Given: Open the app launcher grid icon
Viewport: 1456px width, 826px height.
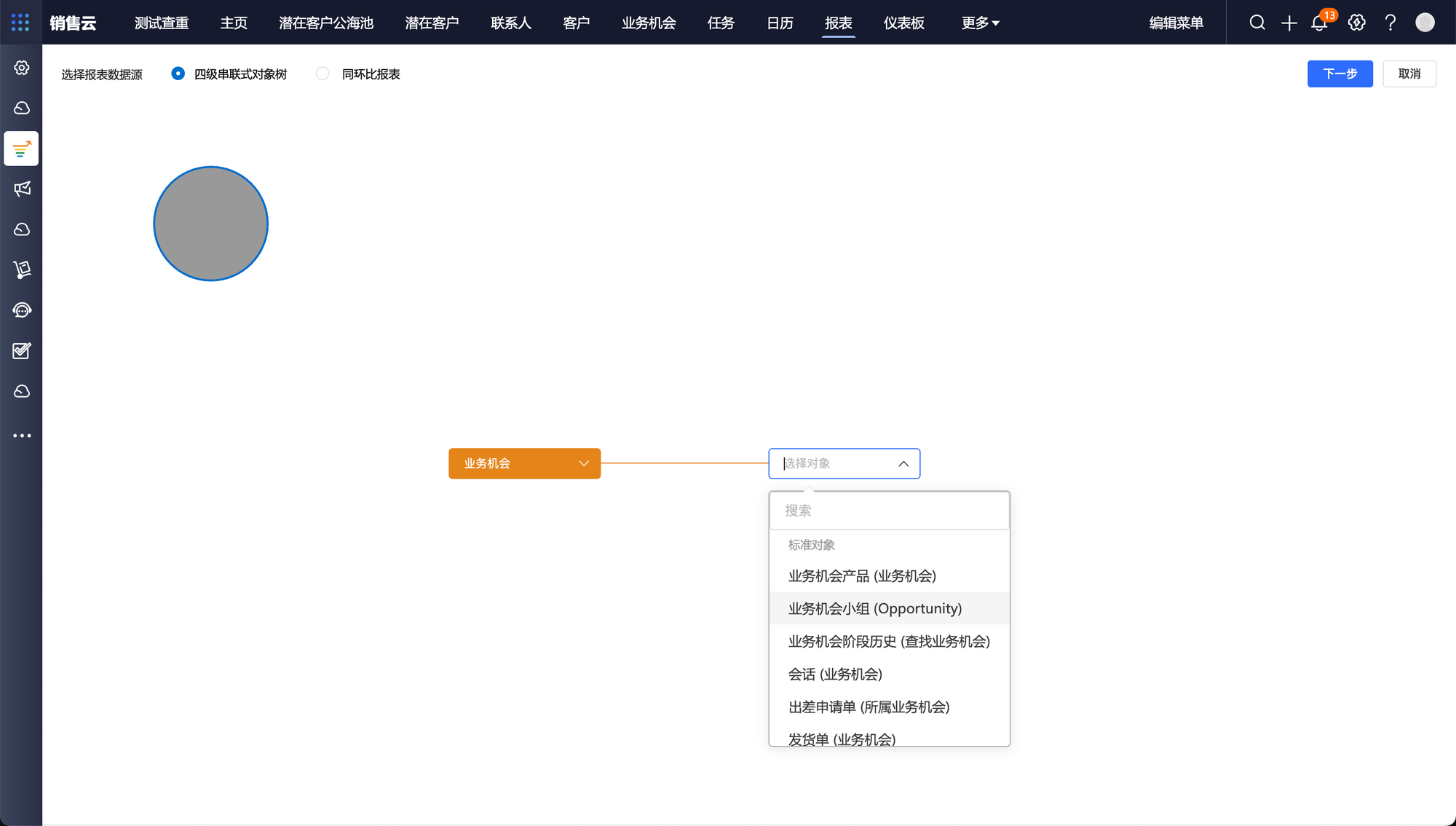Looking at the screenshot, I should pos(20,23).
